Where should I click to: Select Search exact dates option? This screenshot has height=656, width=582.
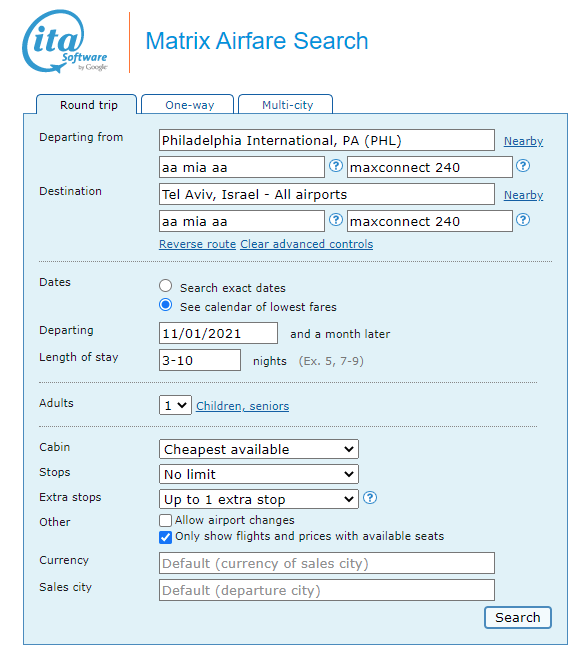[166, 286]
